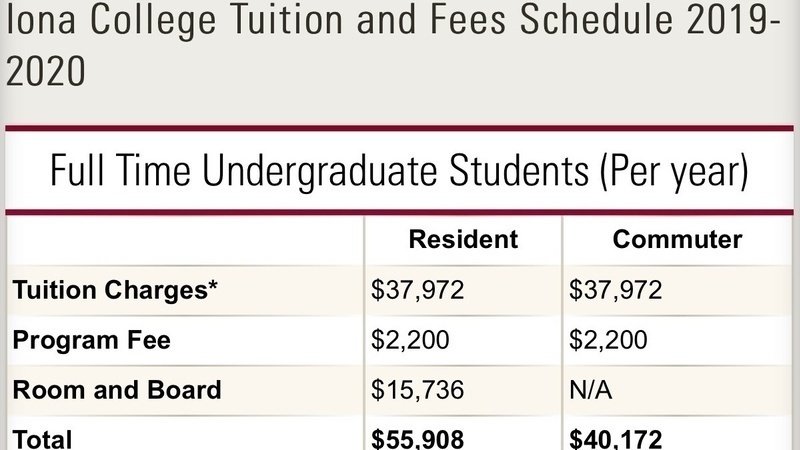This screenshot has height=450, width=800.
Task: Select the Commuter total $40,172
Action: (x=616, y=437)
